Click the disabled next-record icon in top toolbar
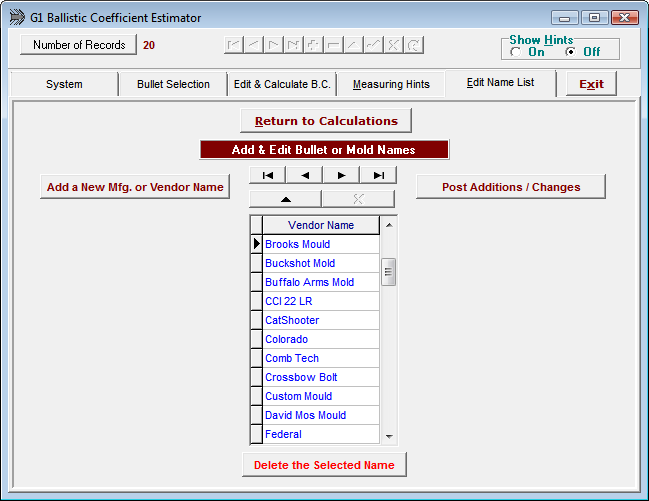 tap(274, 45)
